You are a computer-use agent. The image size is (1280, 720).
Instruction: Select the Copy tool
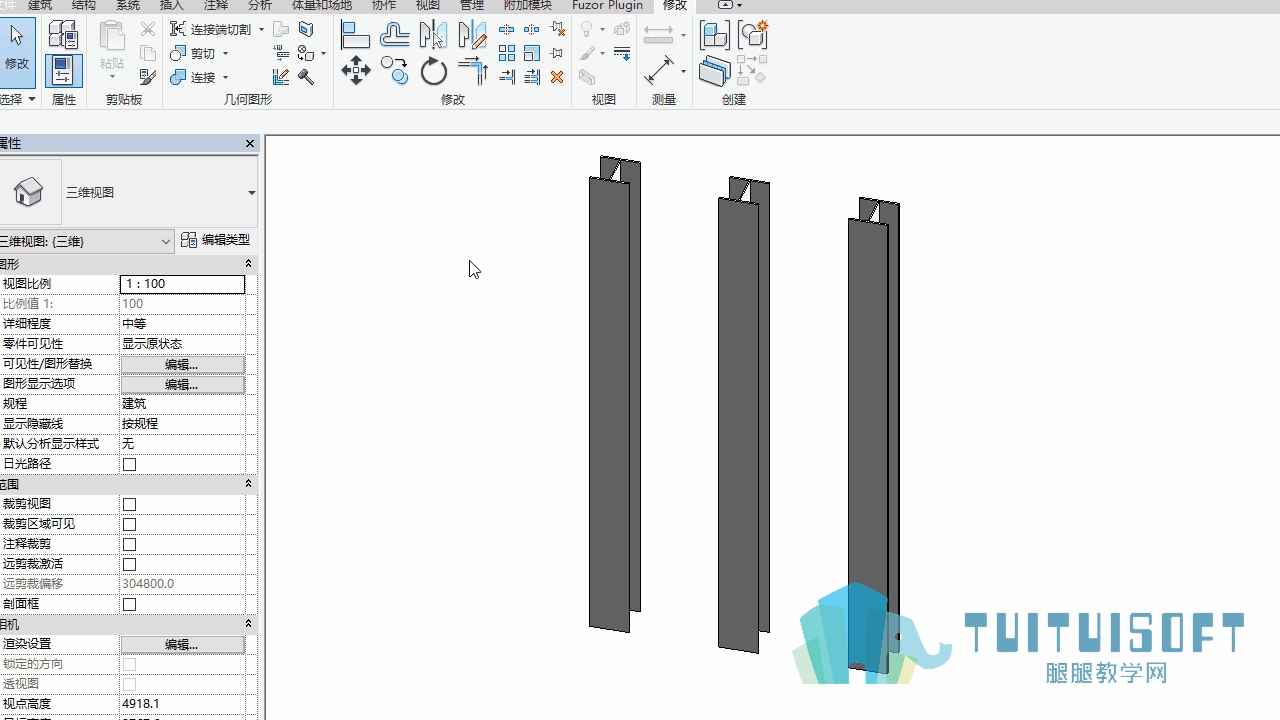coord(395,71)
